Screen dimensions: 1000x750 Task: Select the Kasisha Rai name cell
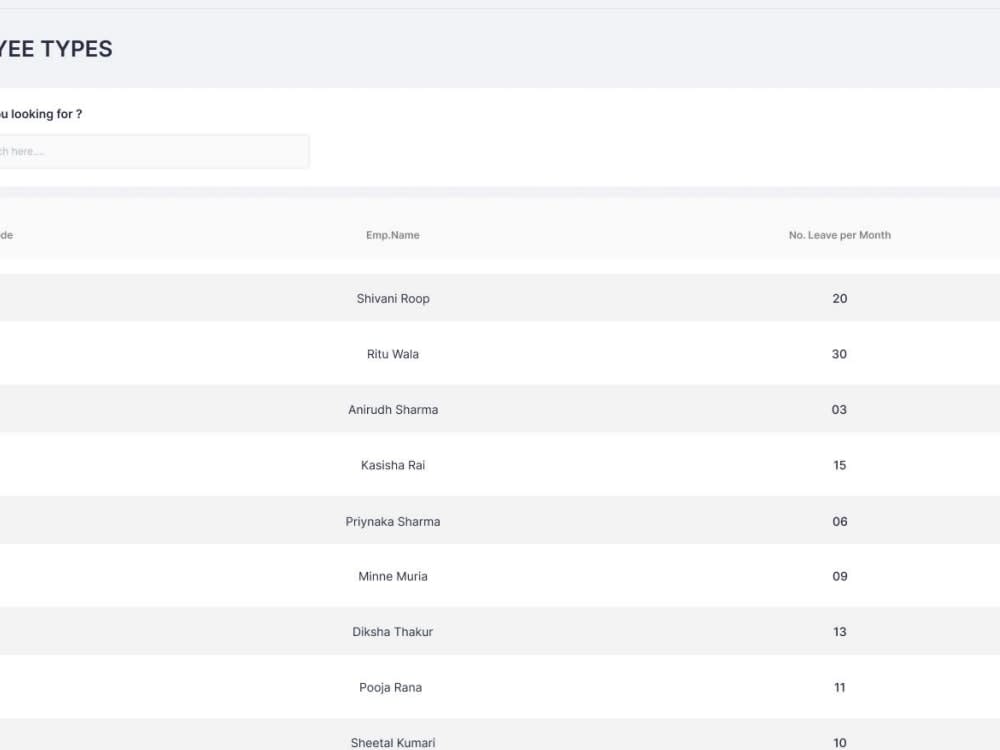point(393,465)
